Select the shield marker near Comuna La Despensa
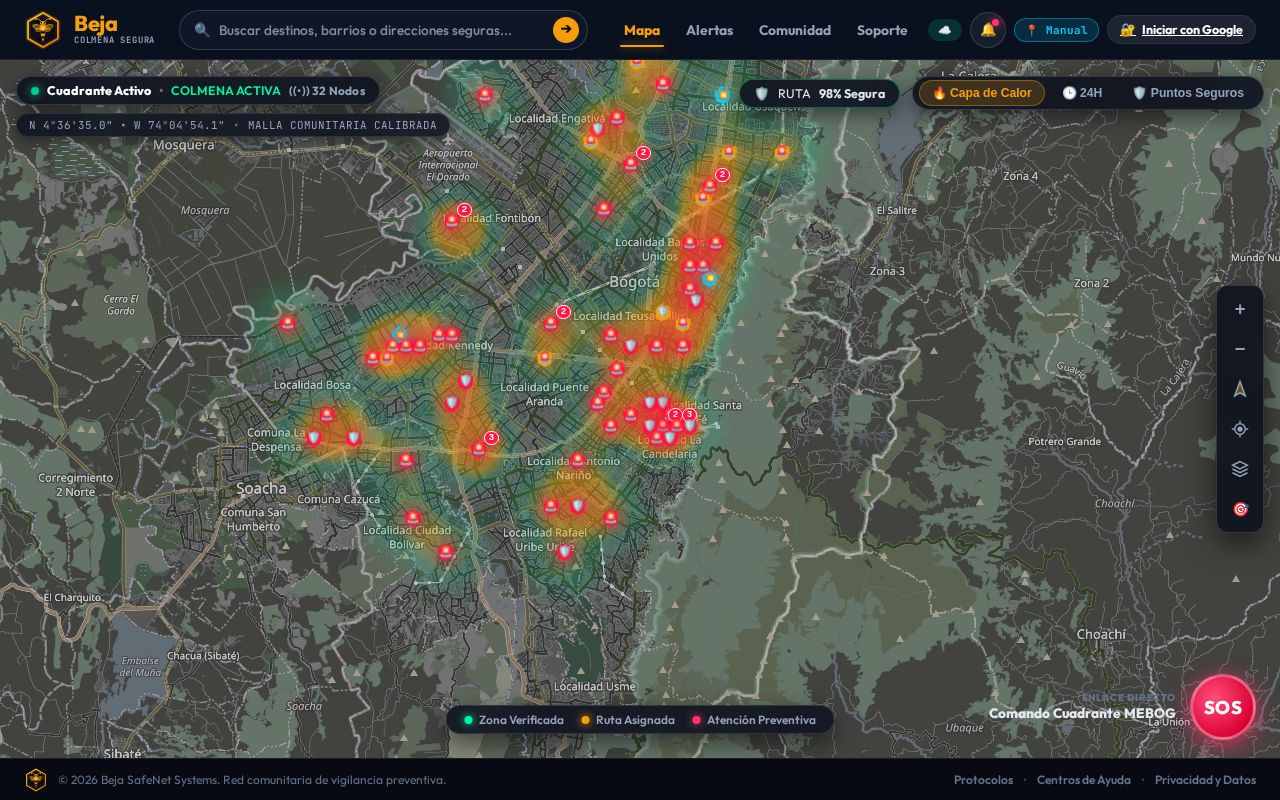This screenshot has height=800, width=1280. click(x=313, y=437)
